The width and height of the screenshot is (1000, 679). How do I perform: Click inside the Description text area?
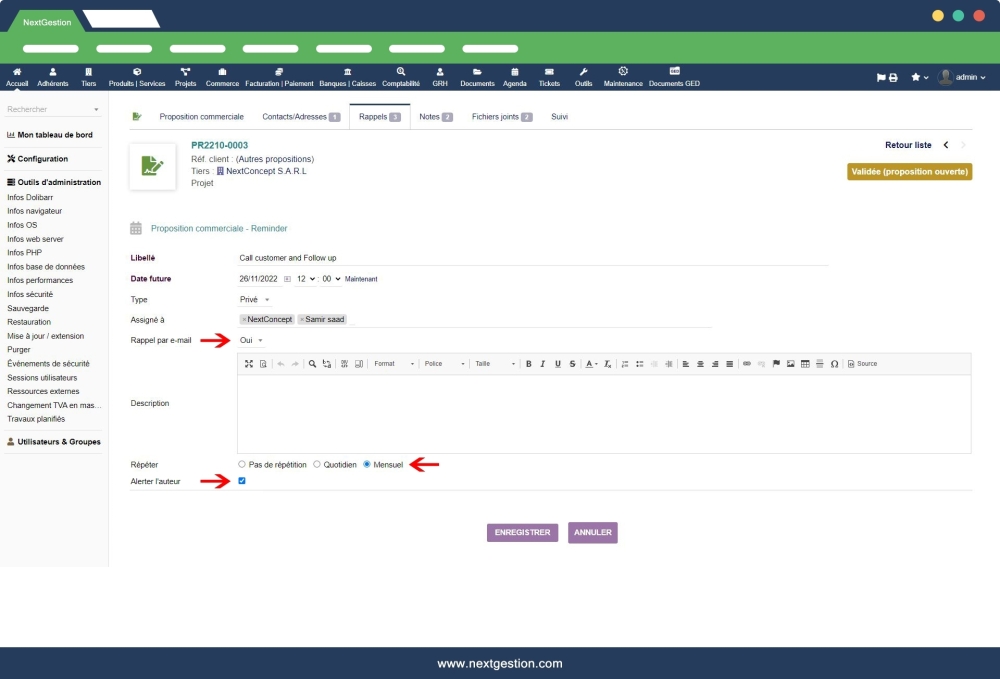coord(600,410)
